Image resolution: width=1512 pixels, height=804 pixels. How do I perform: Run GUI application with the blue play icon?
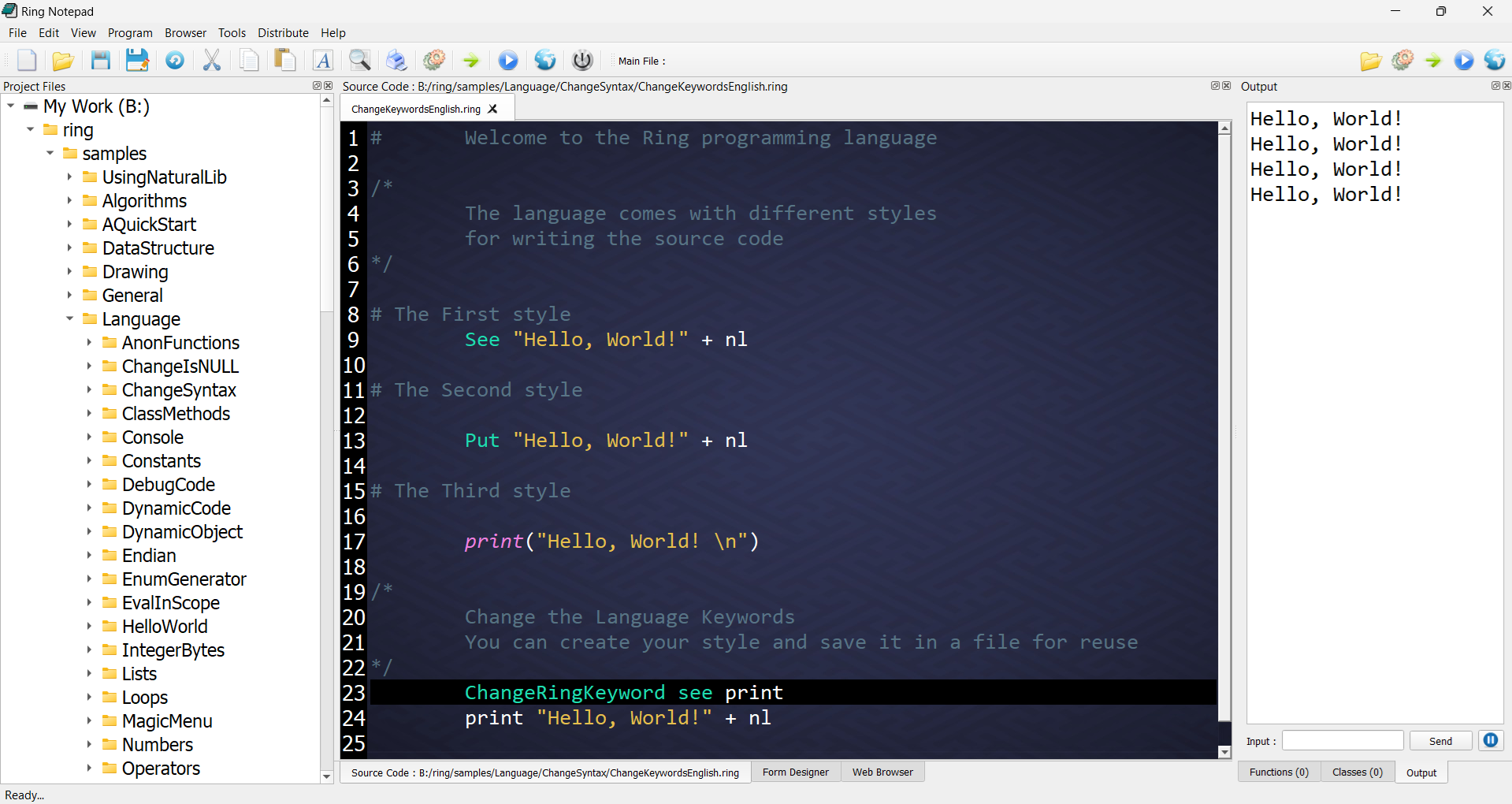pyautogui.click(x=508, y=61)
